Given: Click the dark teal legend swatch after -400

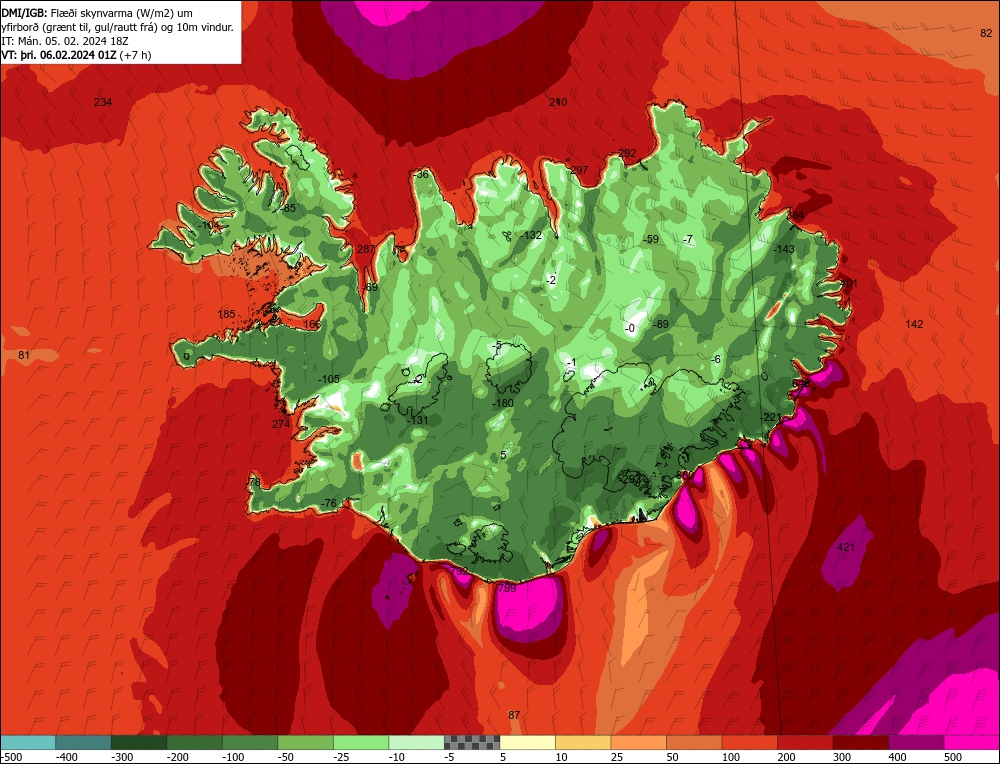Looking at the screenshot, I should (x=83, y=742).
